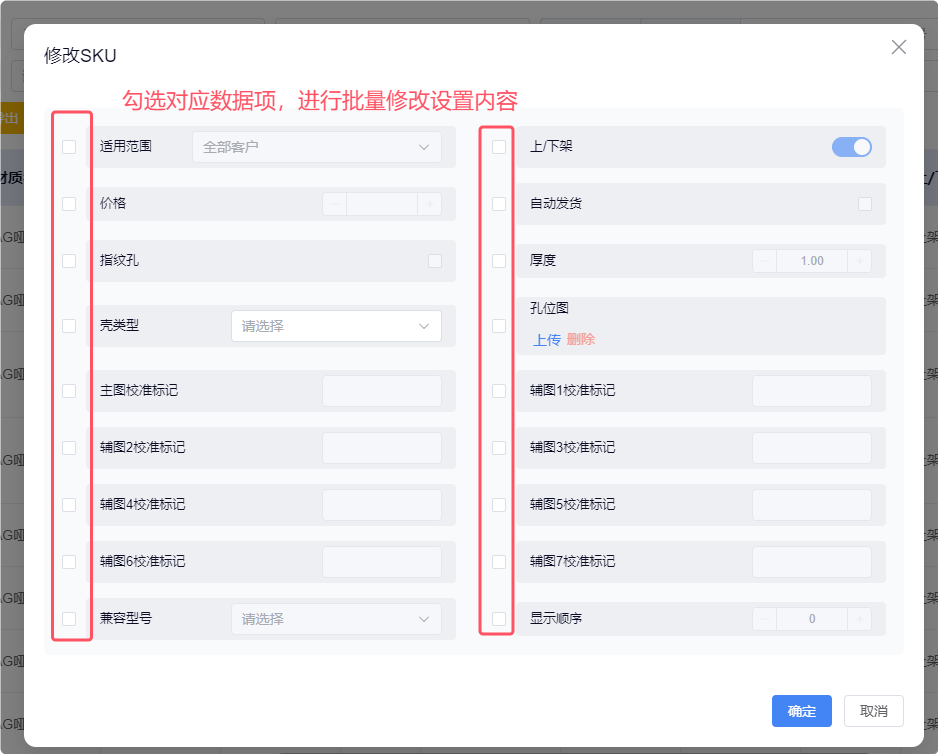The height and width of the screenshot is (754, 938).
Task: Click the 价格 number input field
Action: (x=382, y=204)
